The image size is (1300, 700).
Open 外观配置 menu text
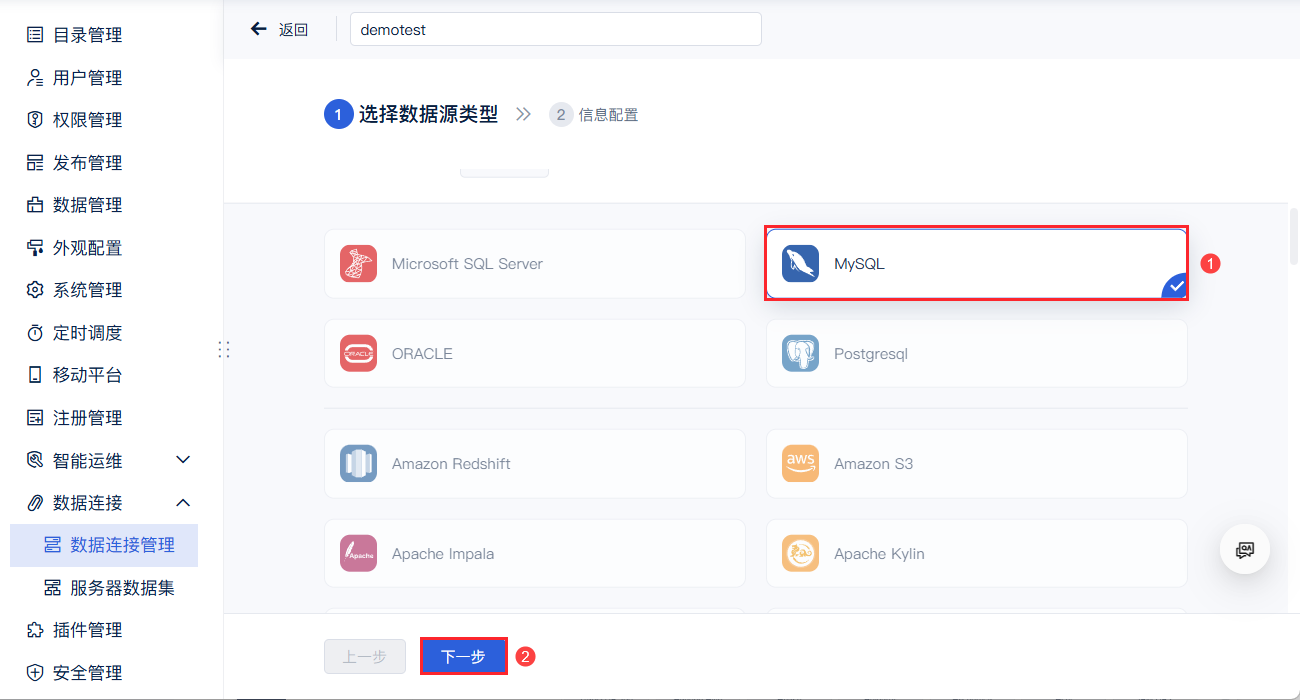click(x=88, y=248)
